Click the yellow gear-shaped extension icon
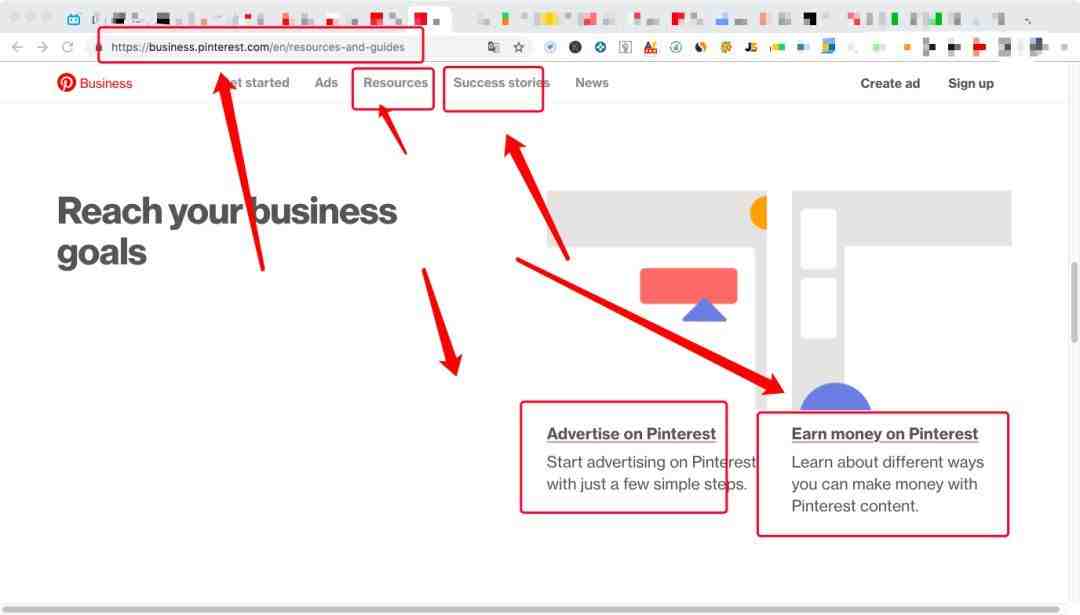Viewport: 1080px width, 615px height. point(726,47)
